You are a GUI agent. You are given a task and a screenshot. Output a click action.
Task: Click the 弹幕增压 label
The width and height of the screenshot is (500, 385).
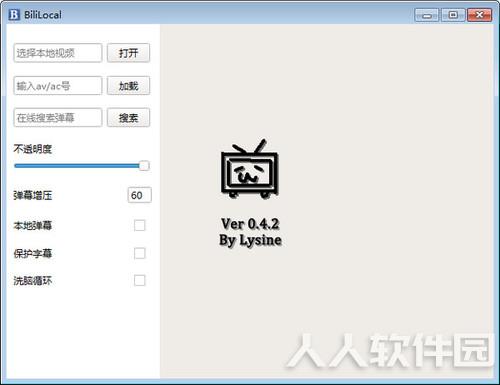pyautogui.click(x=33, y=195)
